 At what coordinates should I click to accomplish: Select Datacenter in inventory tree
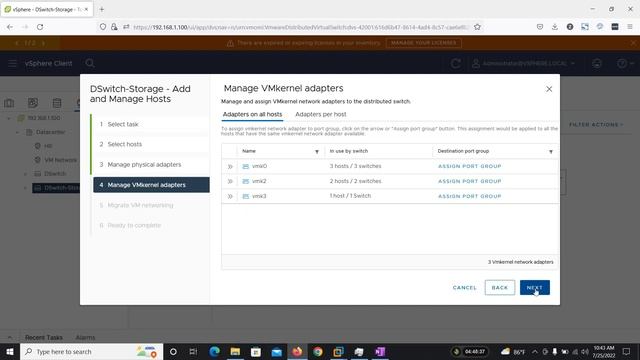(51, 132)
